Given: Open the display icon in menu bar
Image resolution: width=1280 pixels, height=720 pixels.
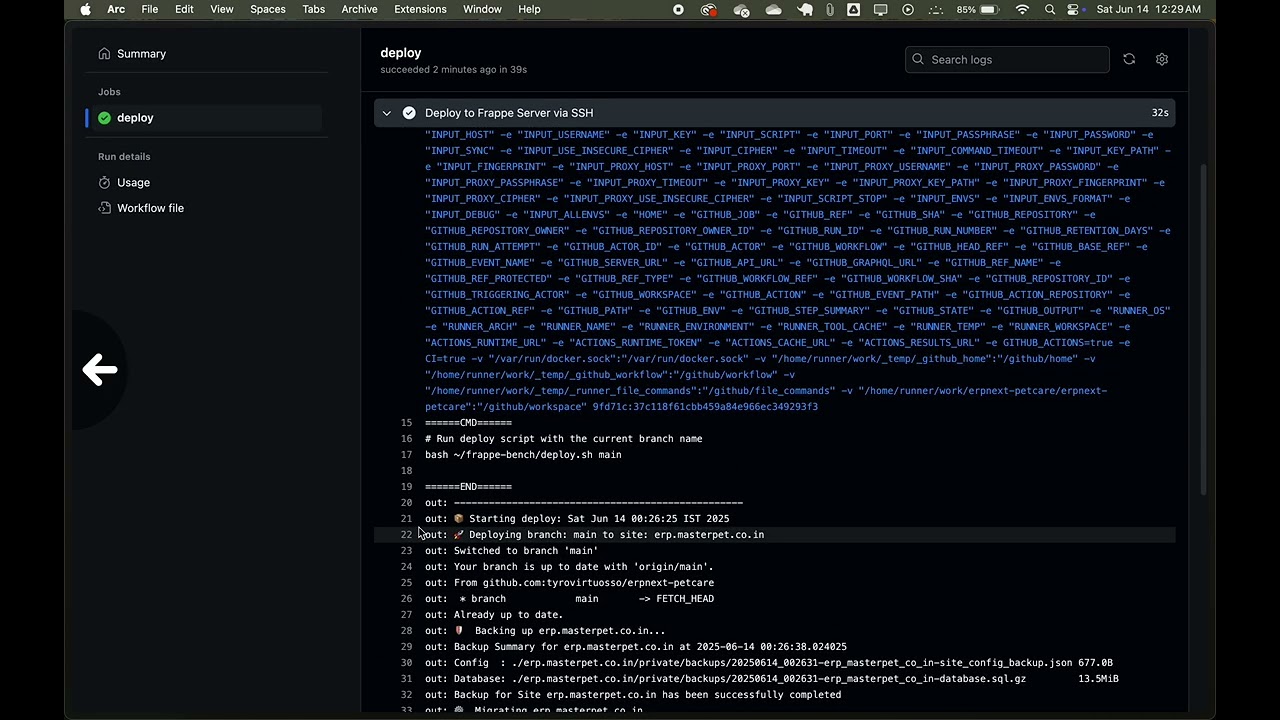Looking at the screenshot, I should (880, 9).
